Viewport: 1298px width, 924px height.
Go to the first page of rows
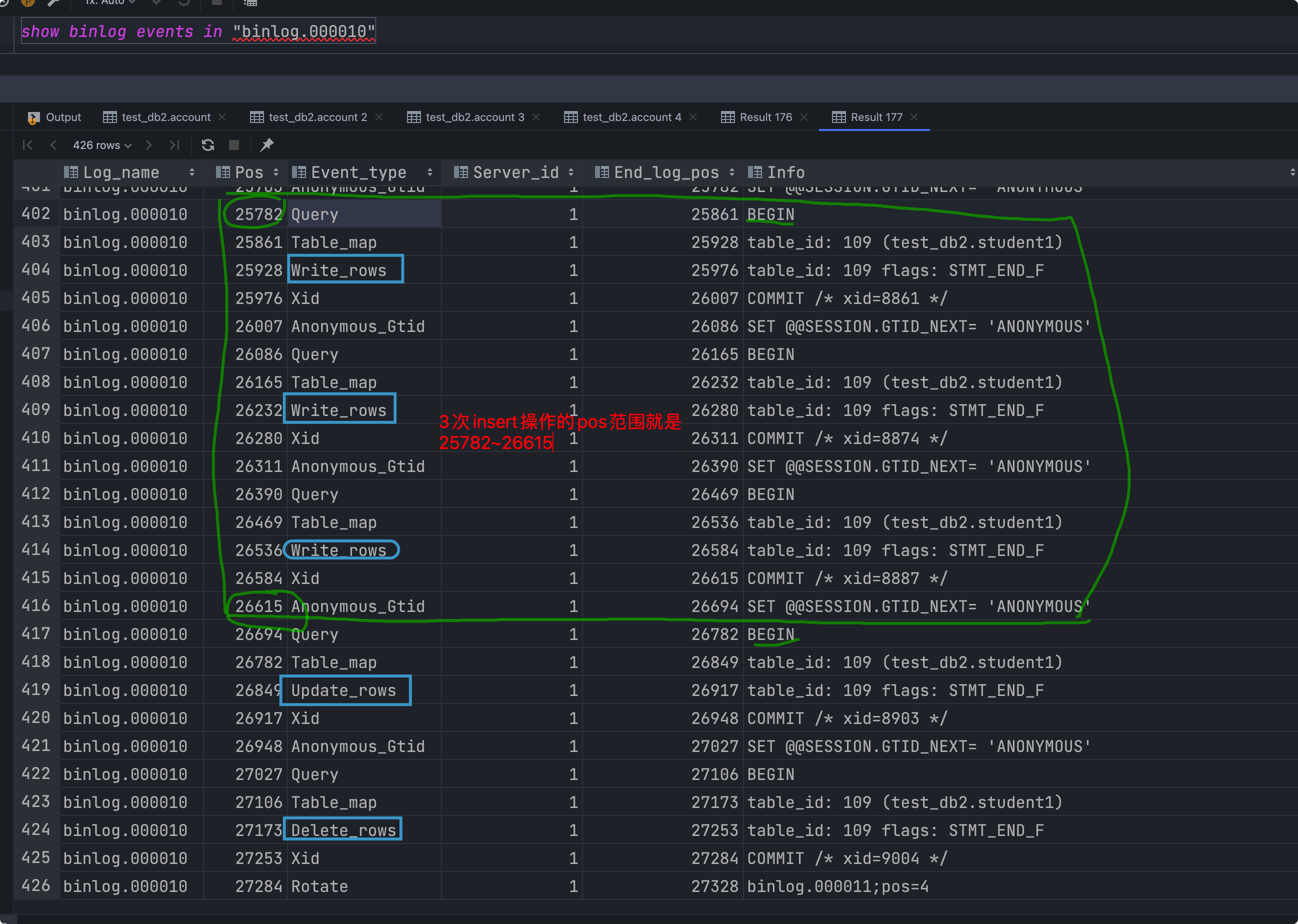[x=27, y=145]
